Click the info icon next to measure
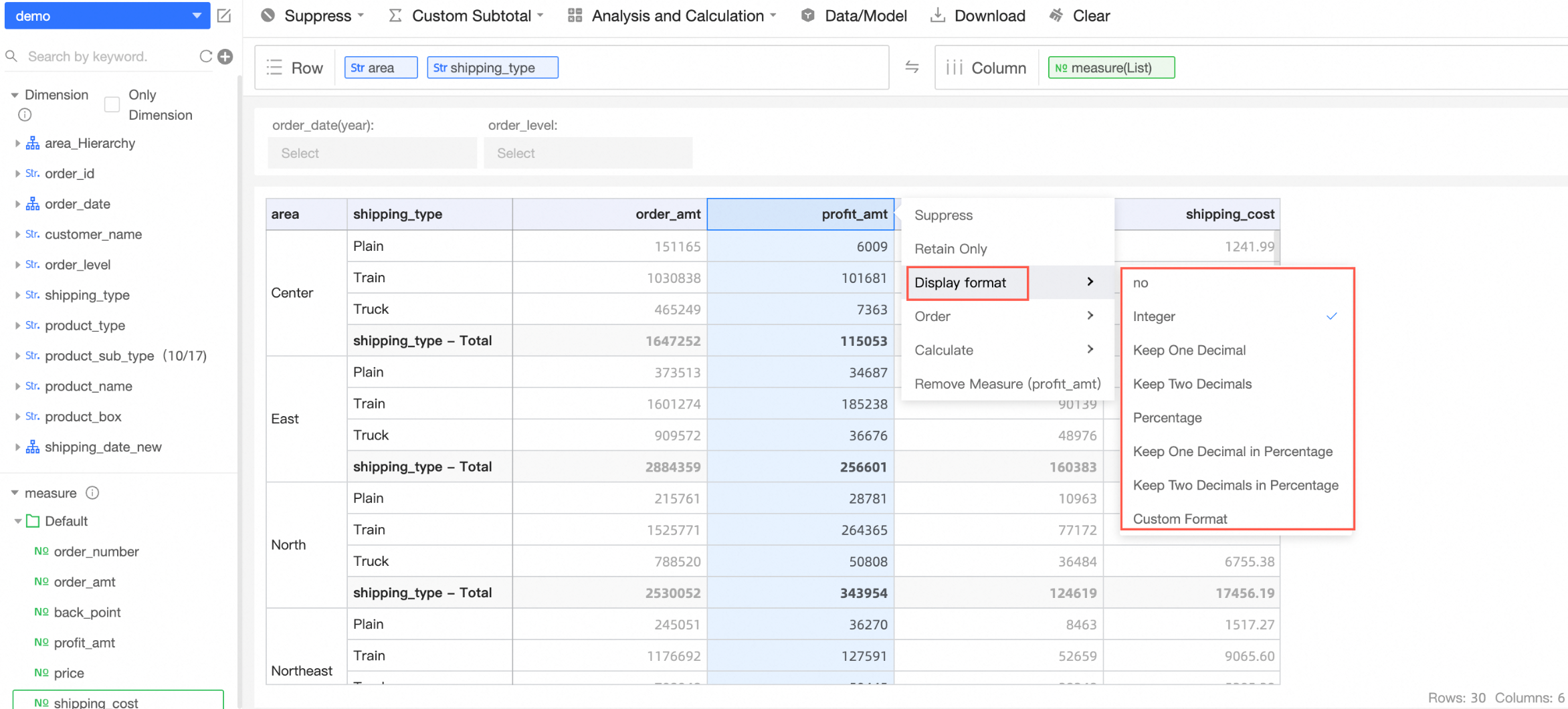 click(x=93, y=493)
